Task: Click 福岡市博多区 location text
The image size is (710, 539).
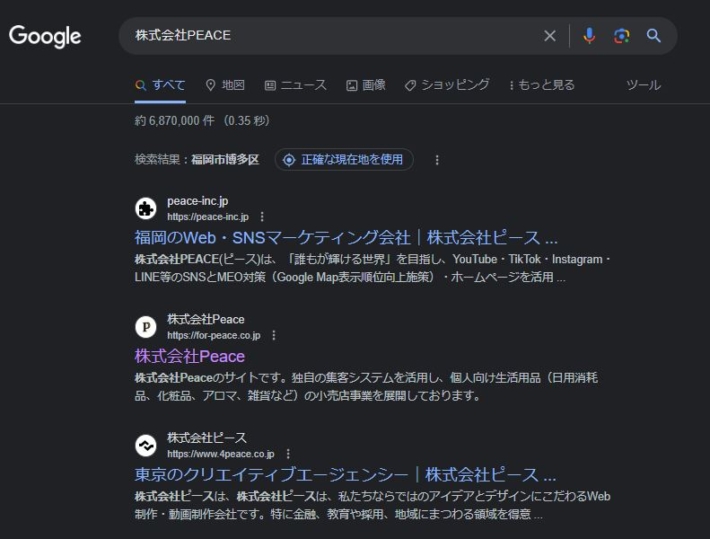Action: click(225, 160)
